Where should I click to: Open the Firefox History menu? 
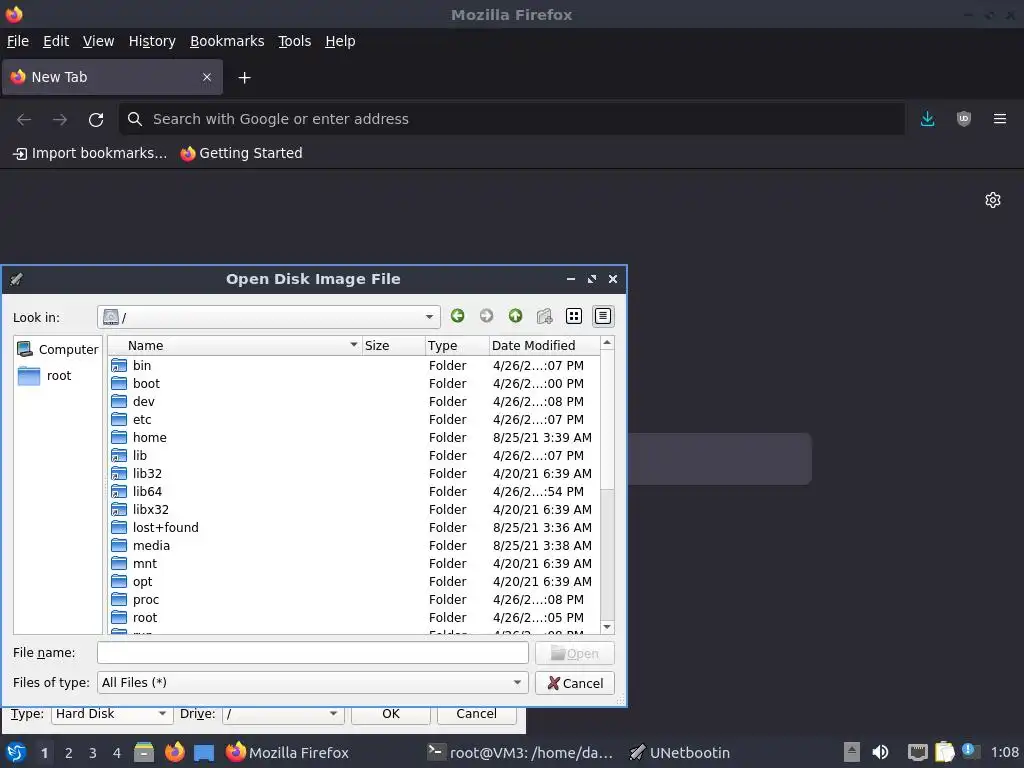152,41
